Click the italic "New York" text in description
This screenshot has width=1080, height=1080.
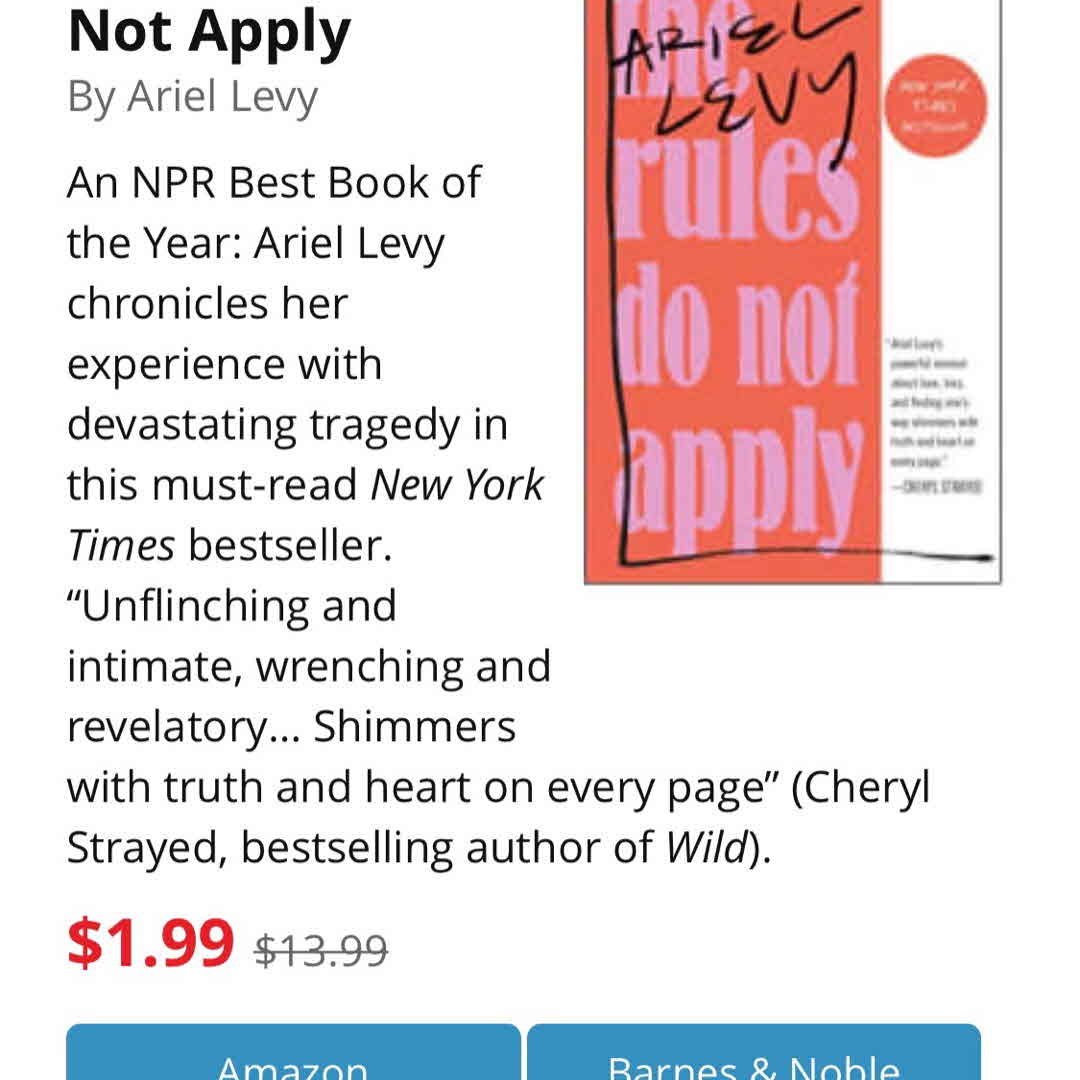pos(457,486)
